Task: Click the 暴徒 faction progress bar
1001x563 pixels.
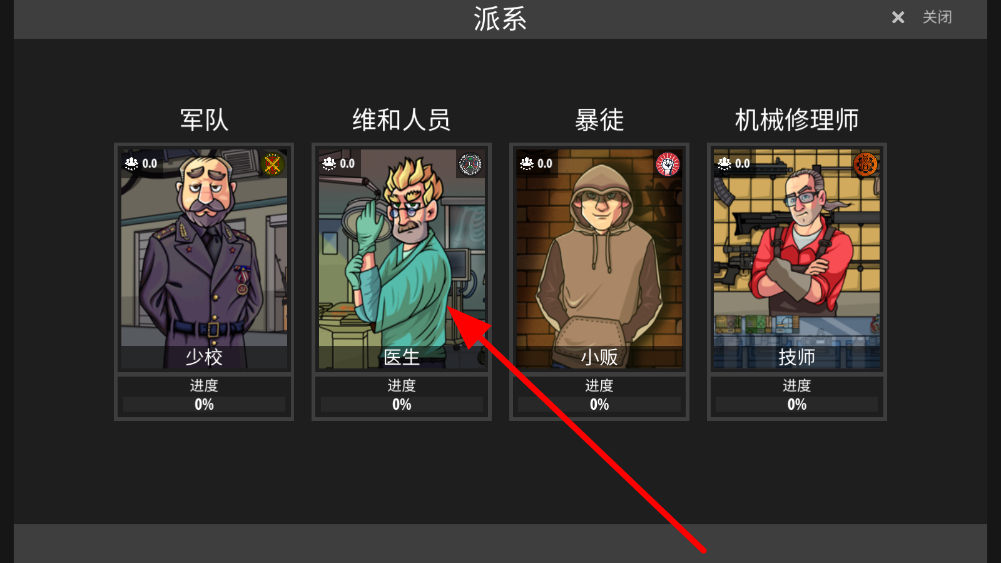Action: coord(599,404)
